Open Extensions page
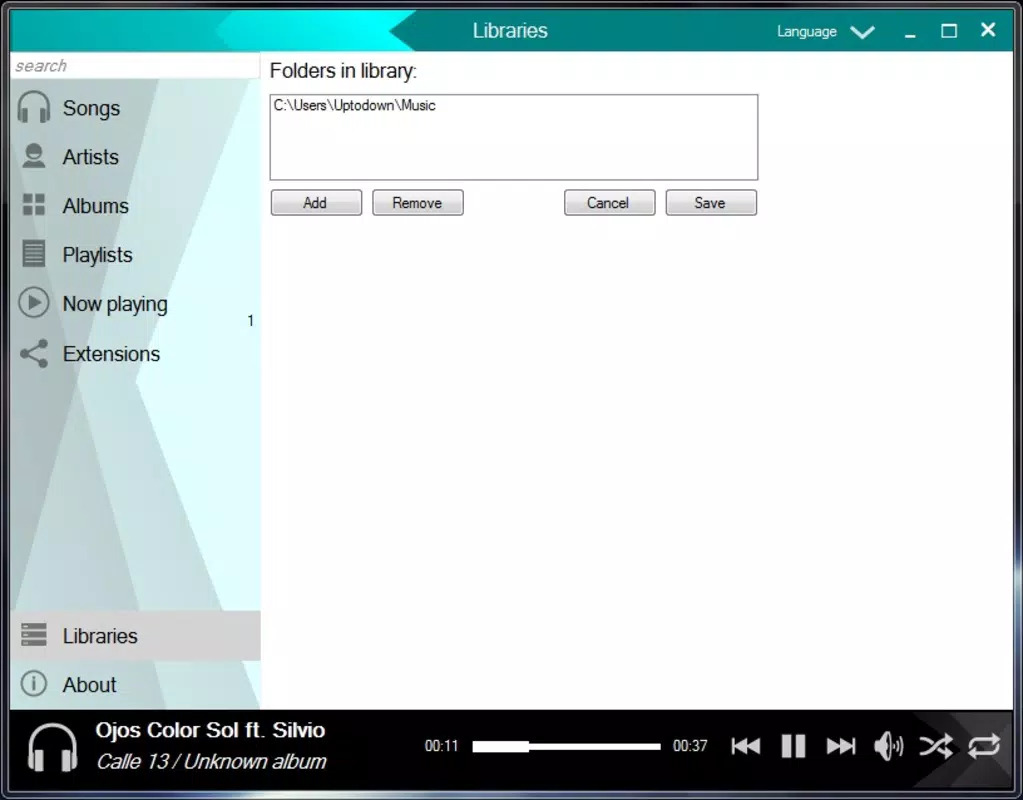This screenshot has height=800, width=1023. tap(136, 354)
